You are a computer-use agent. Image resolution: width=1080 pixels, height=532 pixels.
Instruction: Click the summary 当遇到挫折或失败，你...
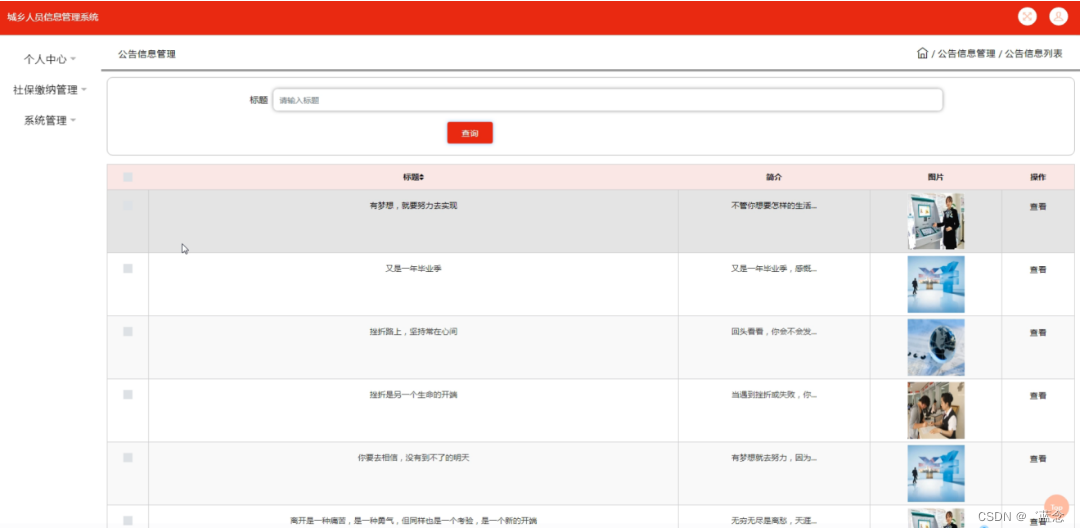[774, 395]
